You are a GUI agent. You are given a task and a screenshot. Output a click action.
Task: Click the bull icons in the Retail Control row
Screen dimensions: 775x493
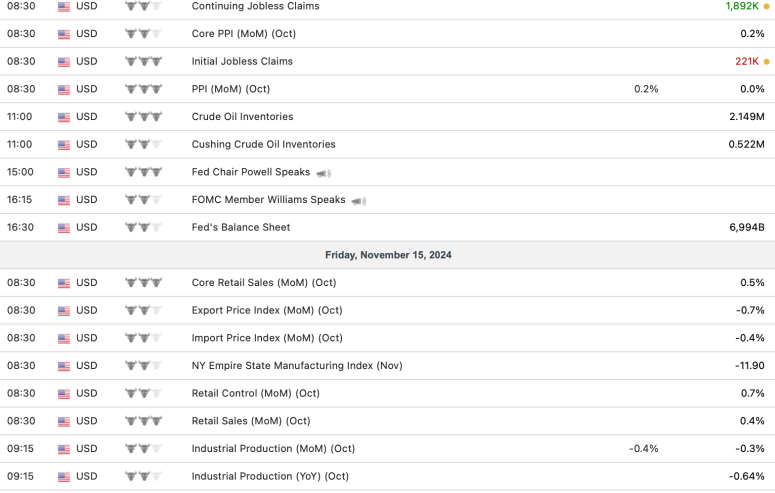click(143, 394)
